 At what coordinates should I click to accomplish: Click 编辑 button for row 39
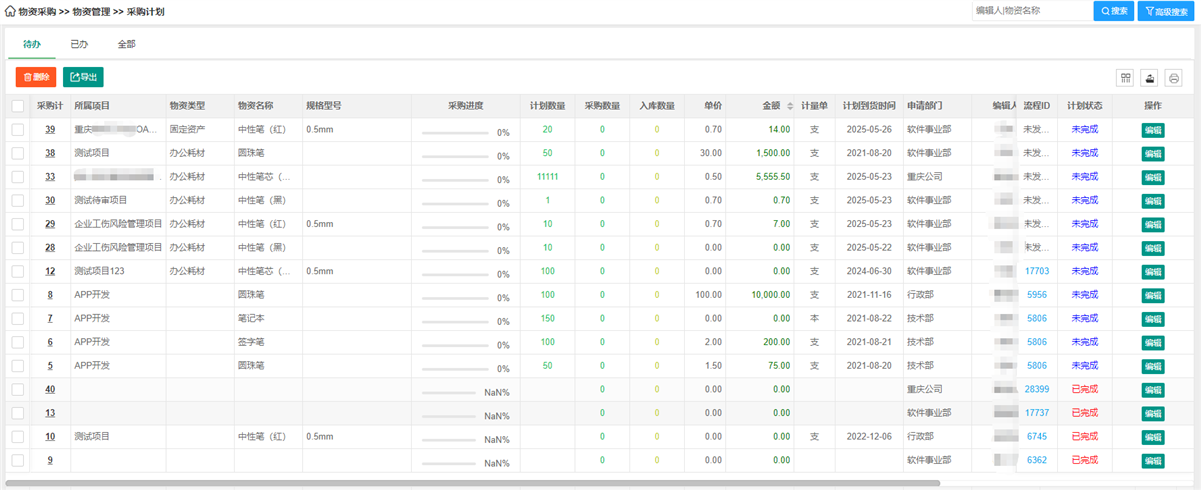1153,130
